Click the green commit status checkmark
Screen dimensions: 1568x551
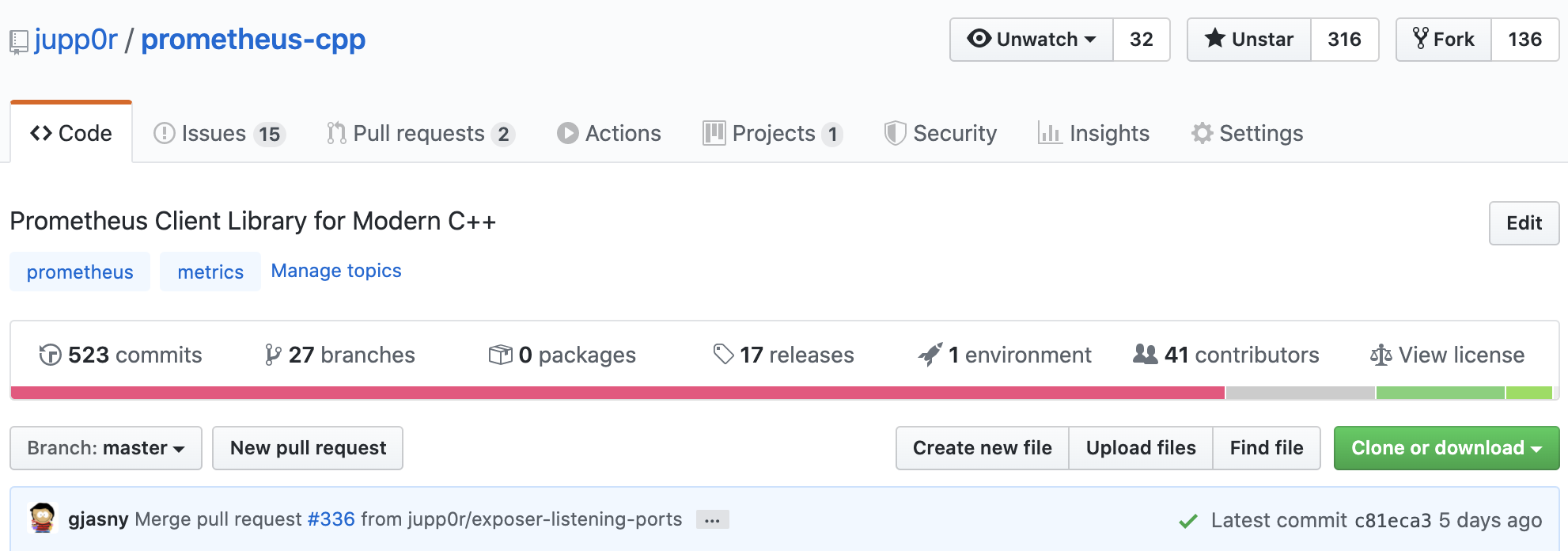[x=1187, y=521]
